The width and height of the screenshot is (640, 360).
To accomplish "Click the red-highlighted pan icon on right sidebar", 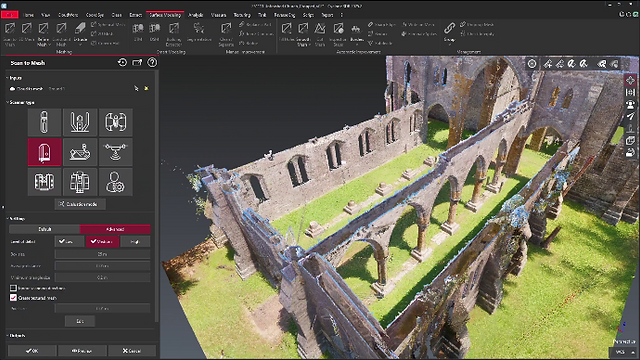I will click(630, 80).
